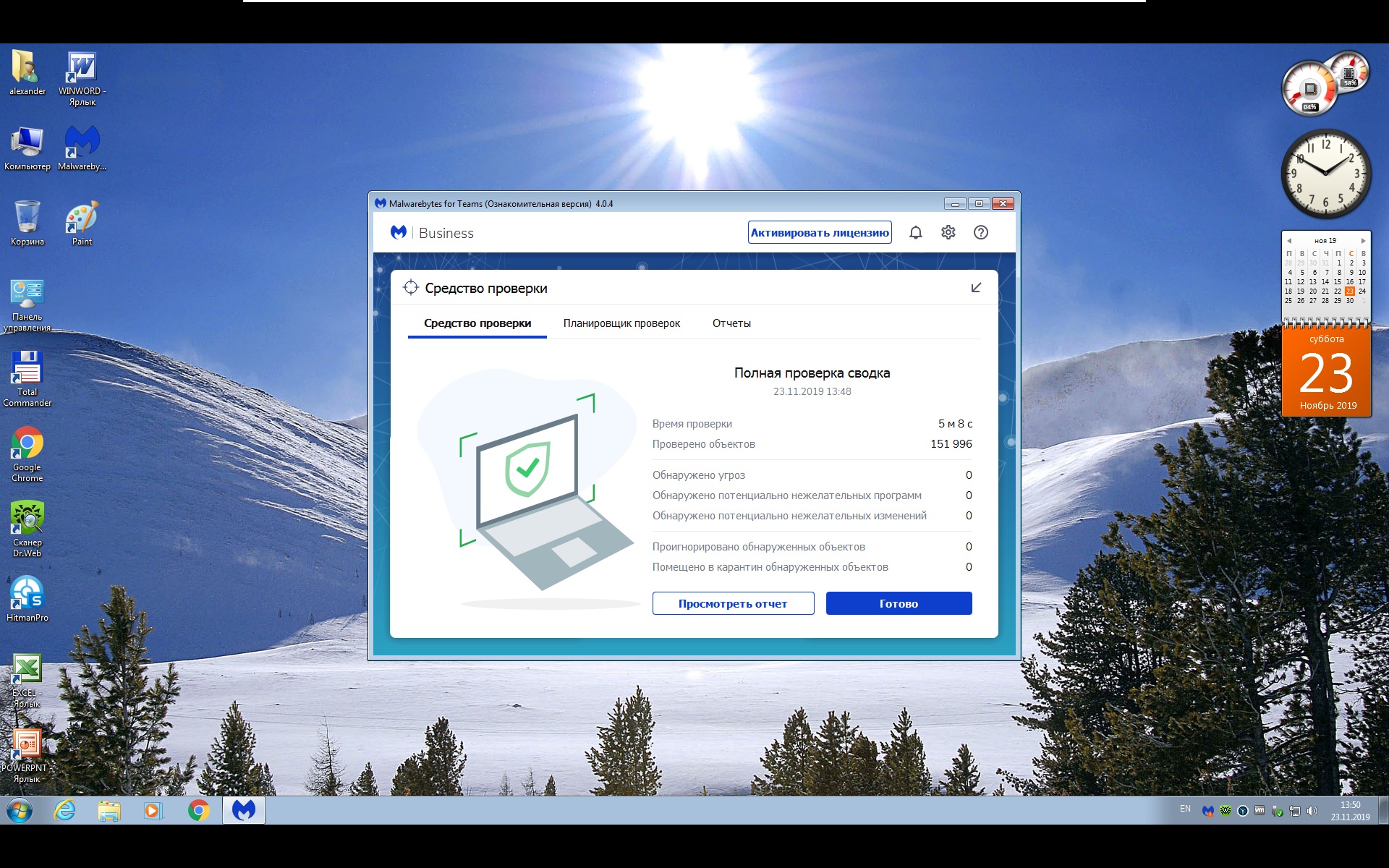This screenshot has height=868, width=1389.
Task: Click the Просмотреть отчет button
Action: (733, 603)
